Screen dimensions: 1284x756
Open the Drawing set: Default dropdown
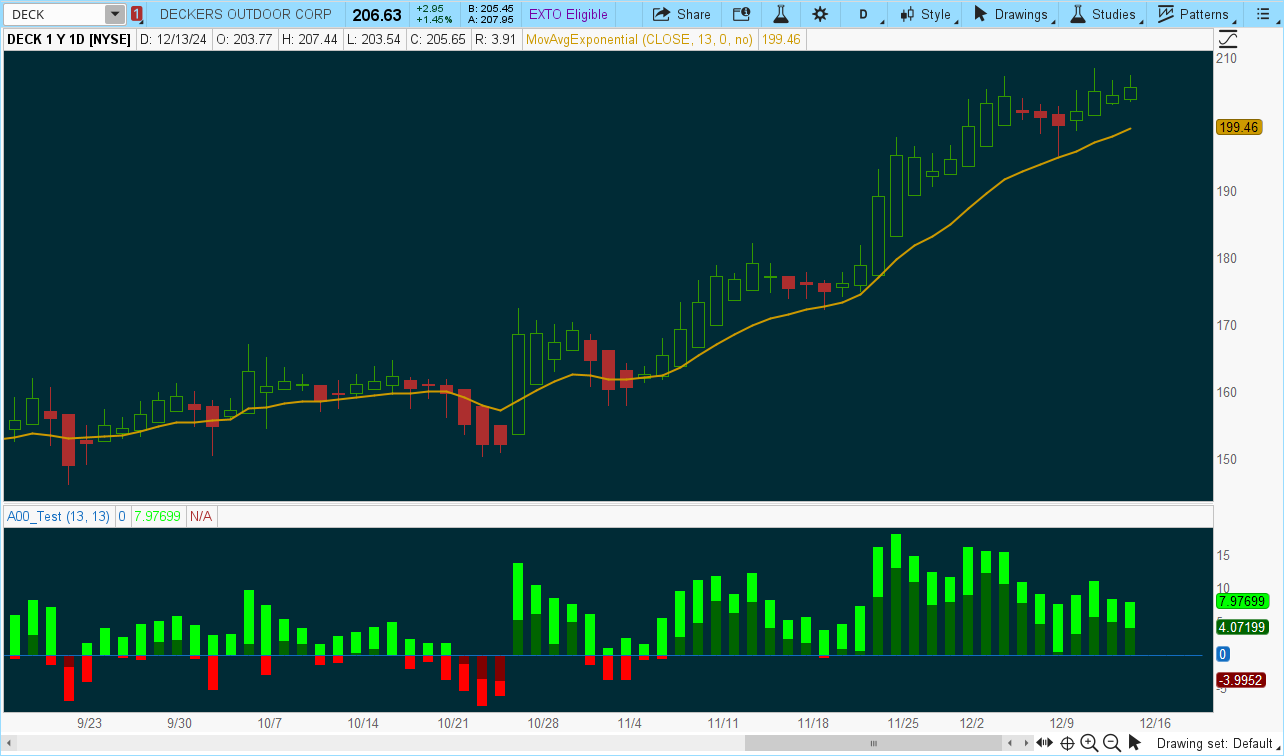(x=1219, y=743)
